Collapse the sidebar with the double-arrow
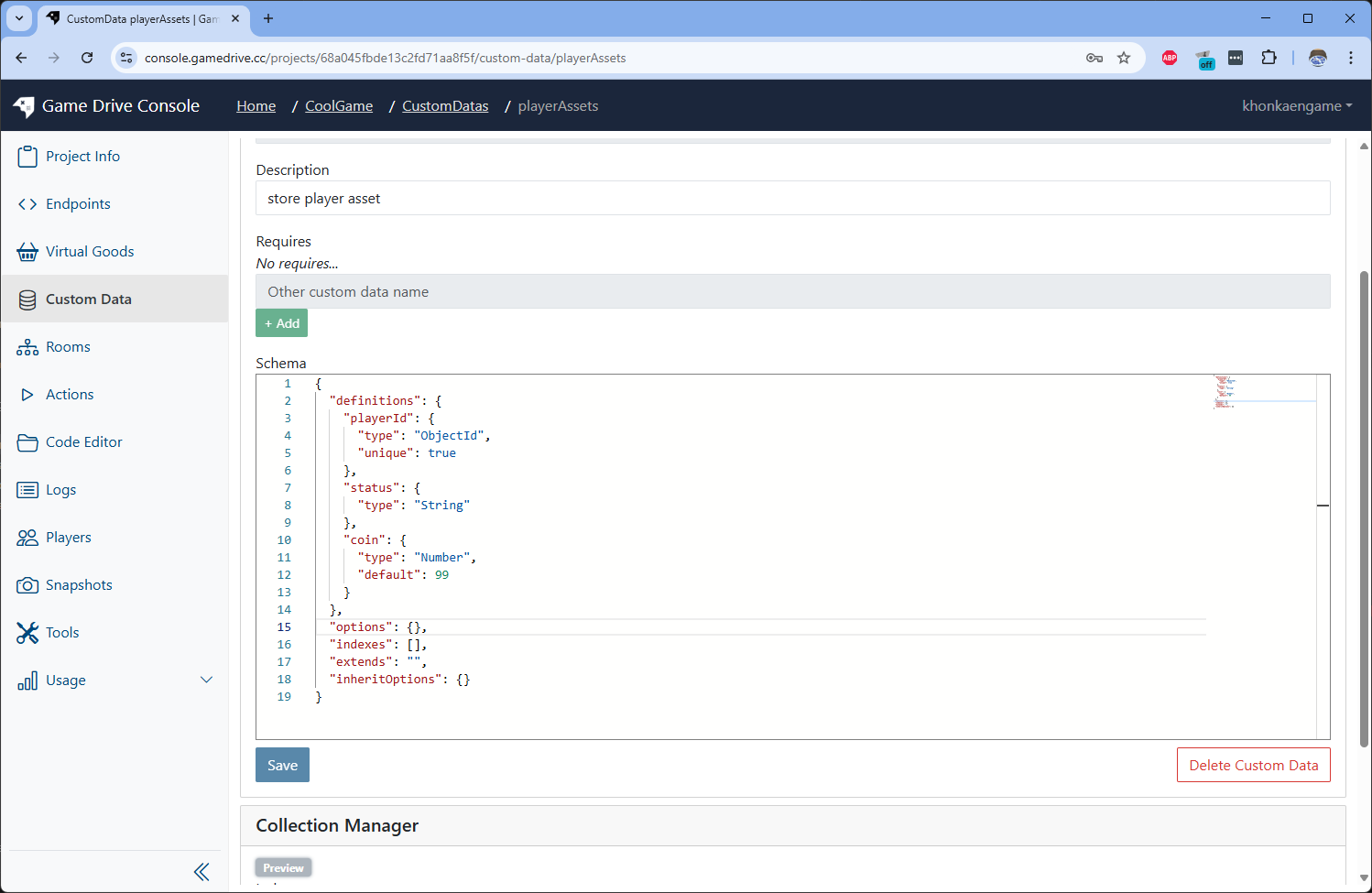 click(201, 871)
